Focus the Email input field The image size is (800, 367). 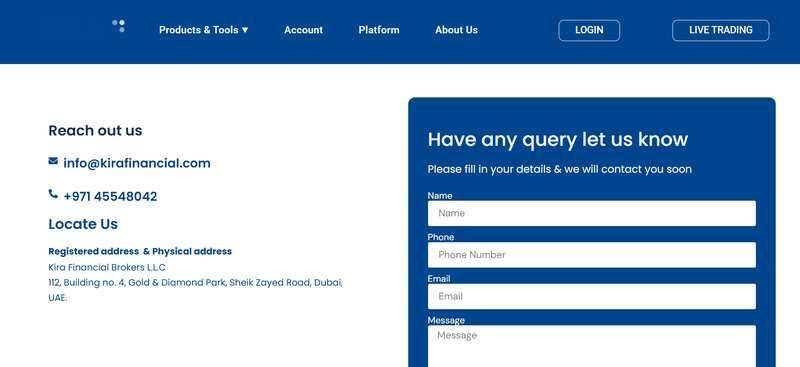pos(592,297)
